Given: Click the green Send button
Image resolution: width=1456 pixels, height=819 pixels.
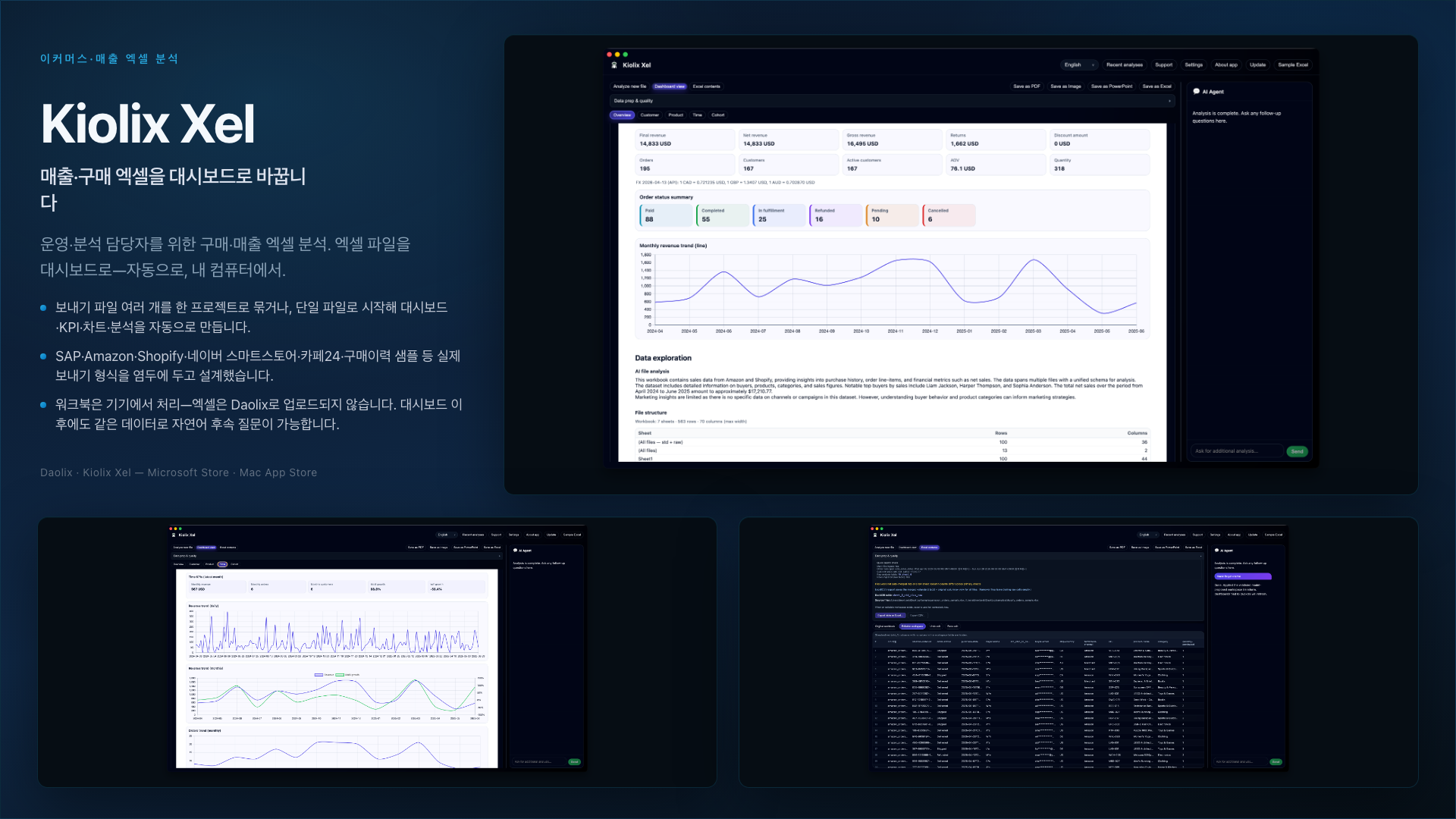Looking at the screenshot, I should [x=1298, y=451].
